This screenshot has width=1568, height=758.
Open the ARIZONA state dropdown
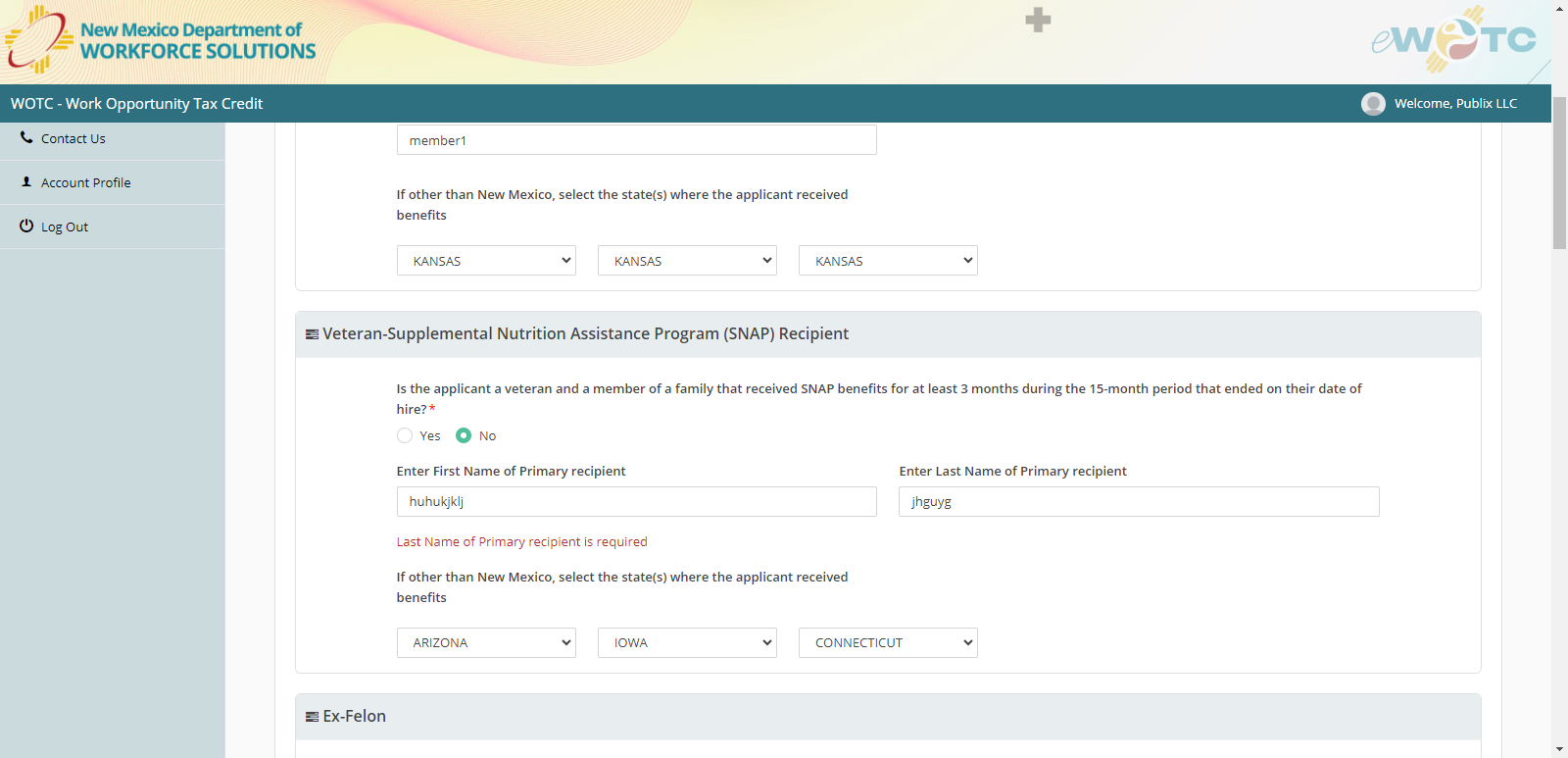tap(486, 643)
